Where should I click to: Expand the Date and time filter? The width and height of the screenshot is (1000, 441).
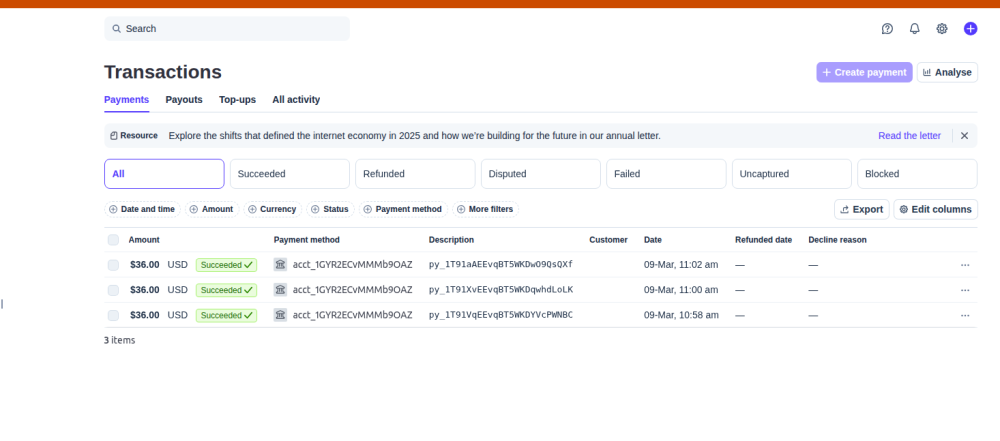click(x=142, y=209)
